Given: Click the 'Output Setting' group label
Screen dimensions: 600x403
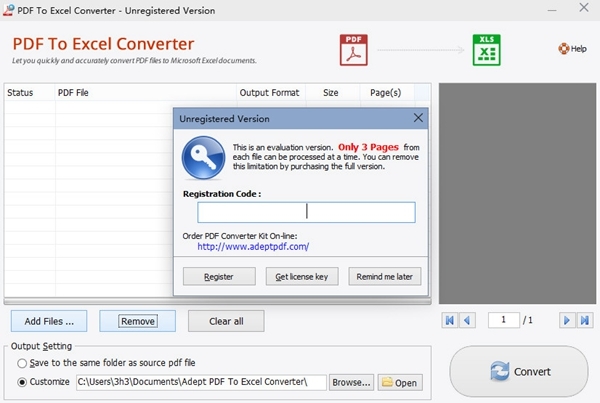Looking at the screenshot, I should [x=41, y=346].
